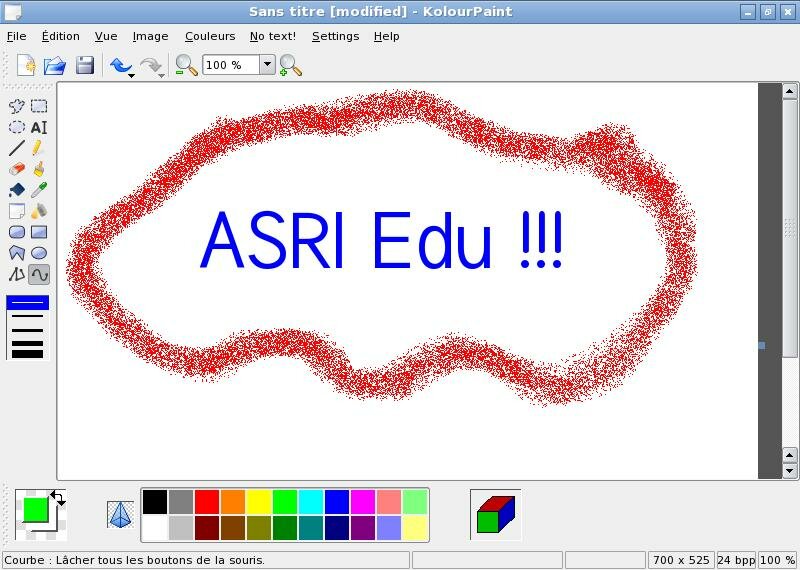Open the Image menu

point(151,36)
